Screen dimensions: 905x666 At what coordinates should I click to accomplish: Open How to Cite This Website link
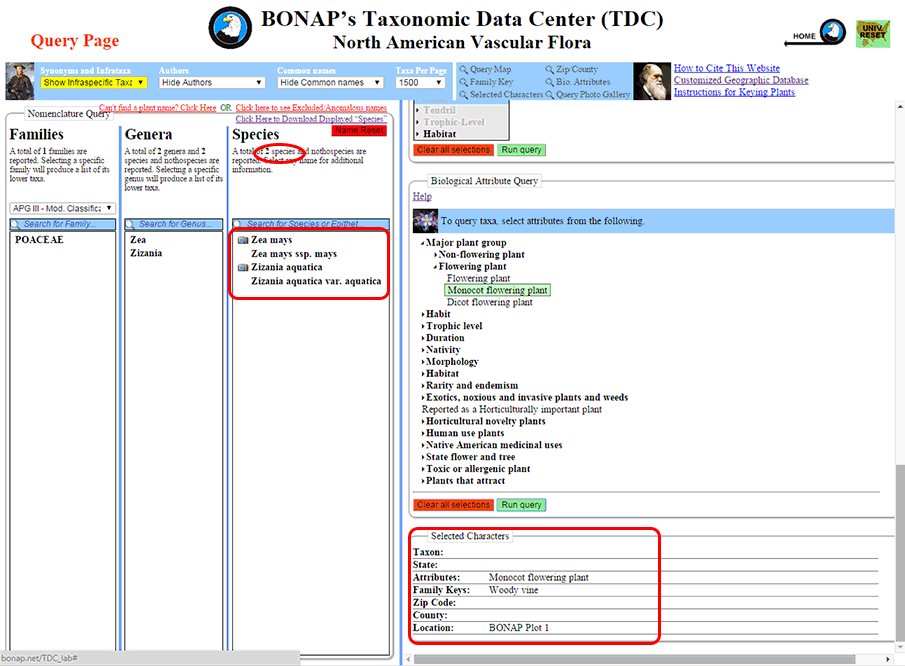(727, 68)
